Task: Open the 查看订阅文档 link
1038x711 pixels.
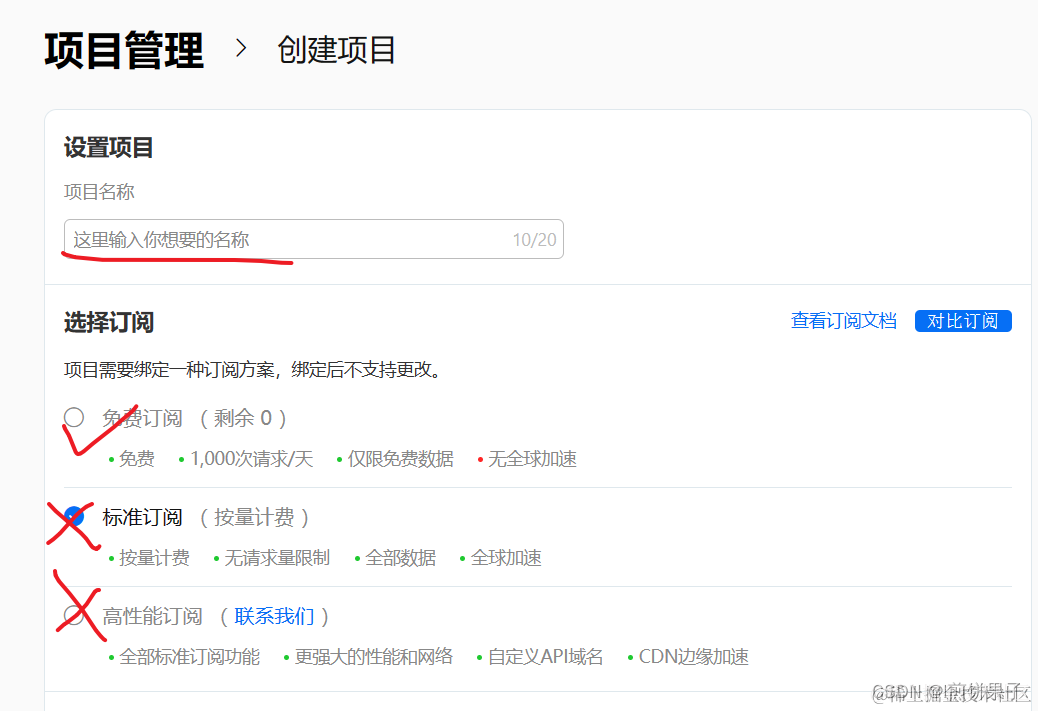Action: [x=843, y=320]
